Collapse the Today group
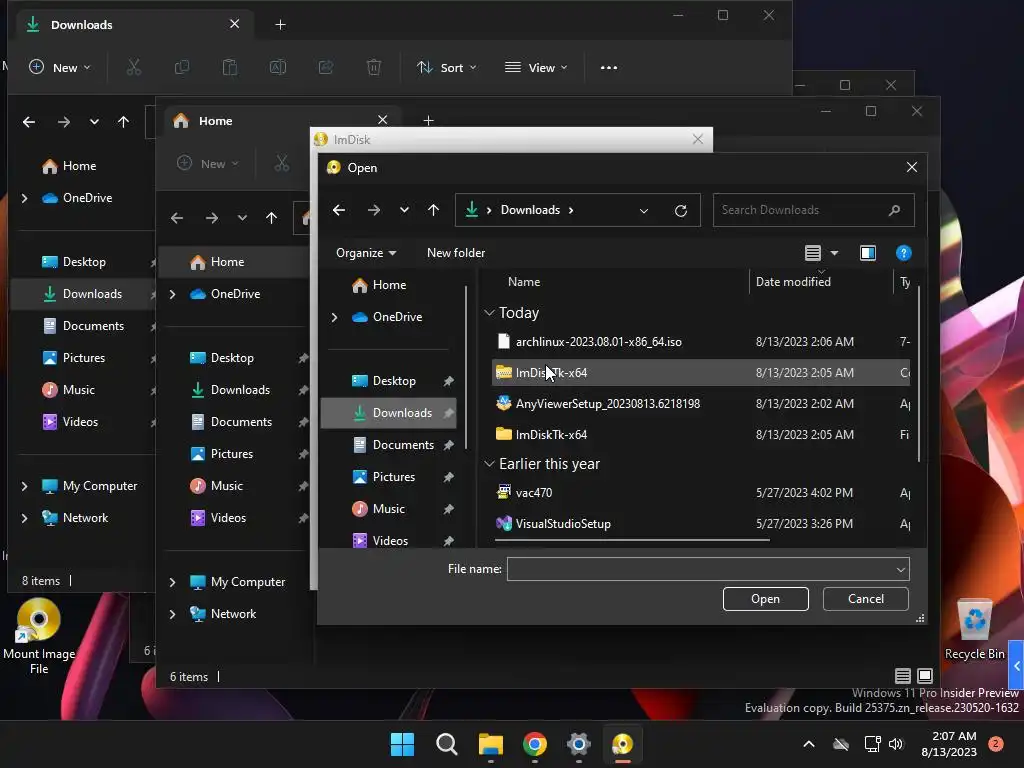This screenshot has height=768, width=1024. pyautogui.click(x=489, y=313)
